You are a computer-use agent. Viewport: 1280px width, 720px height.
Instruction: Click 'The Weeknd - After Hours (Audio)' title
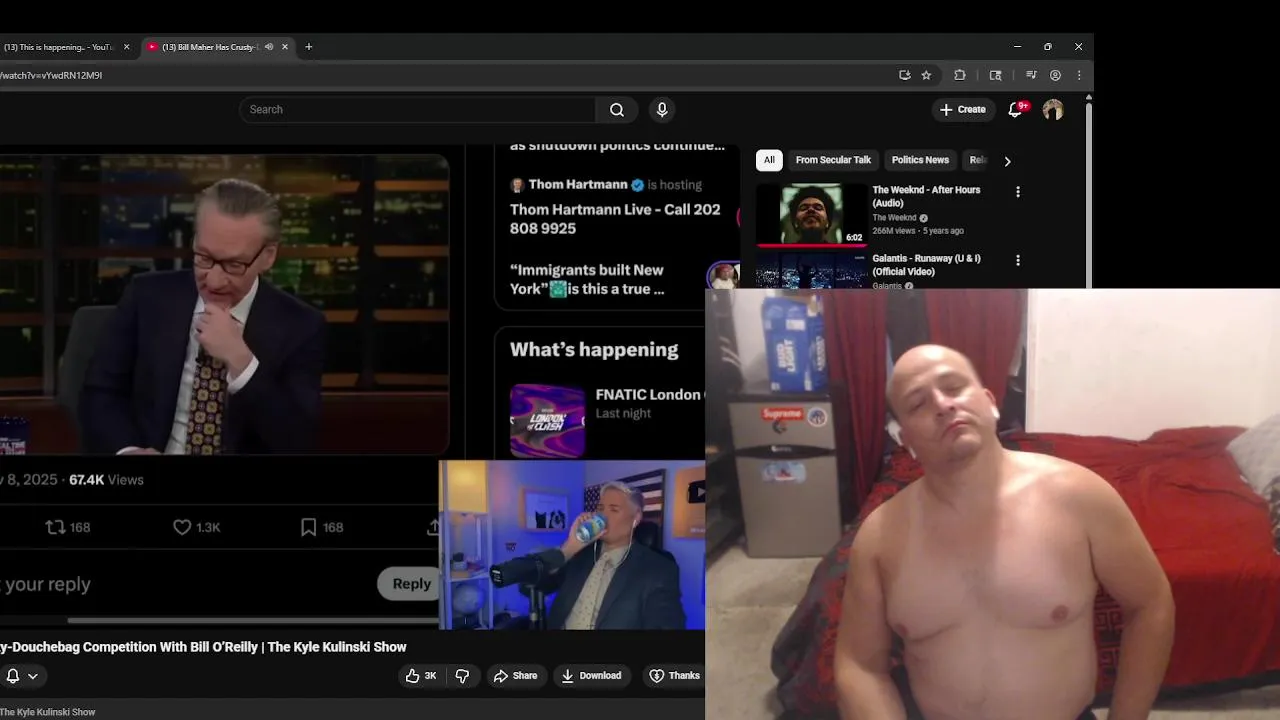[926, 196]
